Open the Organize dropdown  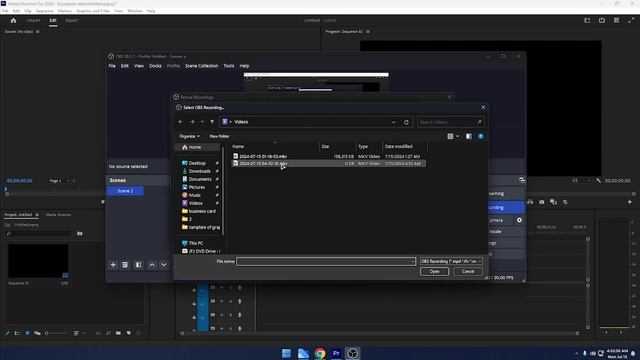[189, 136]
